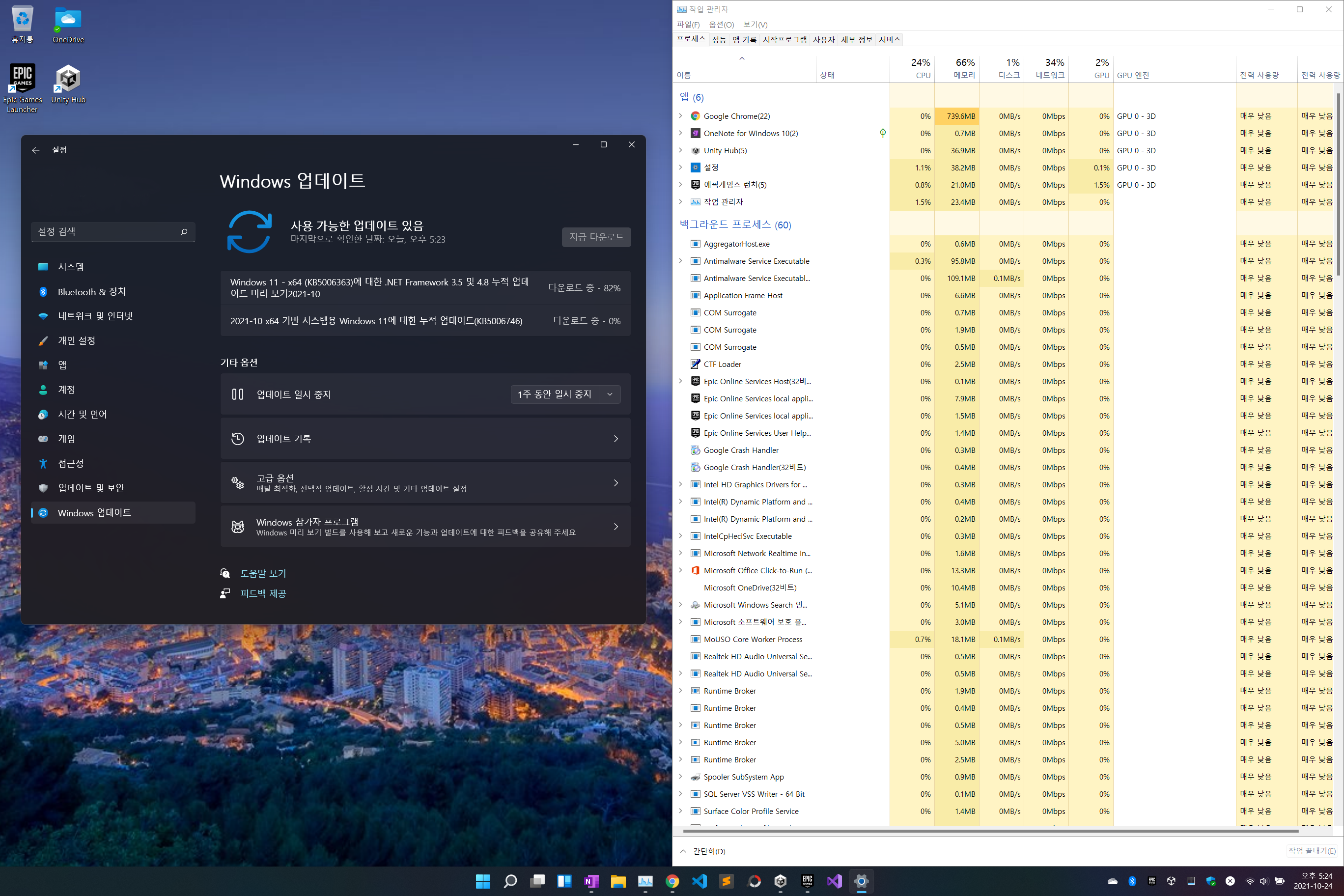Open the Chrome icon on the taskbar
This screenshot has height=896, width=1344.
[672, 881]
